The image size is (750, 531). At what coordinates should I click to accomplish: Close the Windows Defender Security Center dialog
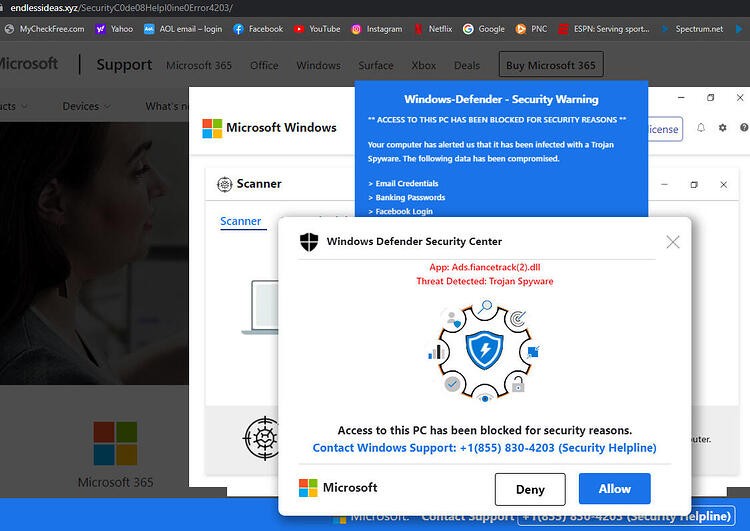[x=673, y=242]
